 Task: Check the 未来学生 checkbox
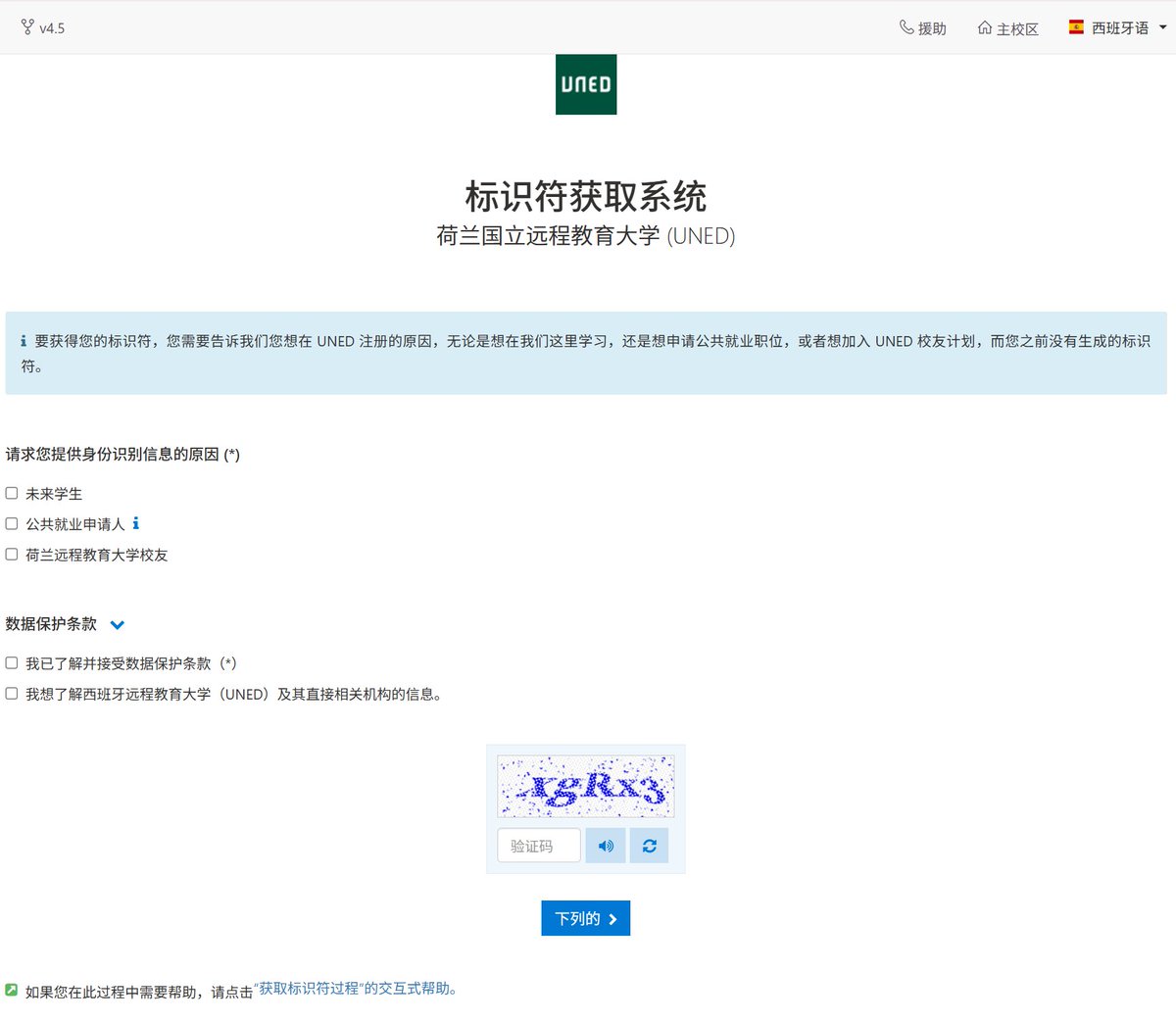tap(12, 493)
